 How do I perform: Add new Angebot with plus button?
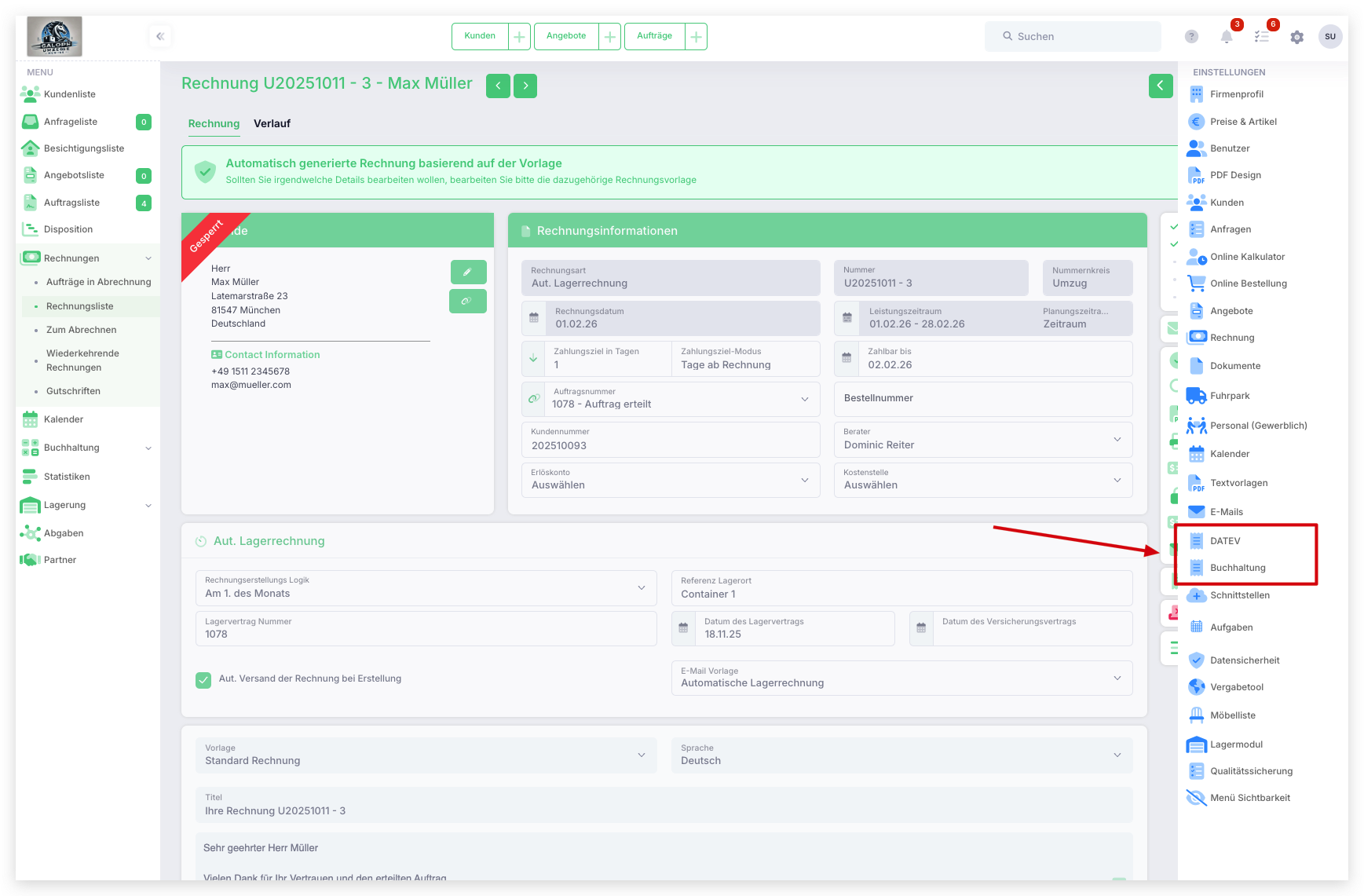[x=609, y=36]
